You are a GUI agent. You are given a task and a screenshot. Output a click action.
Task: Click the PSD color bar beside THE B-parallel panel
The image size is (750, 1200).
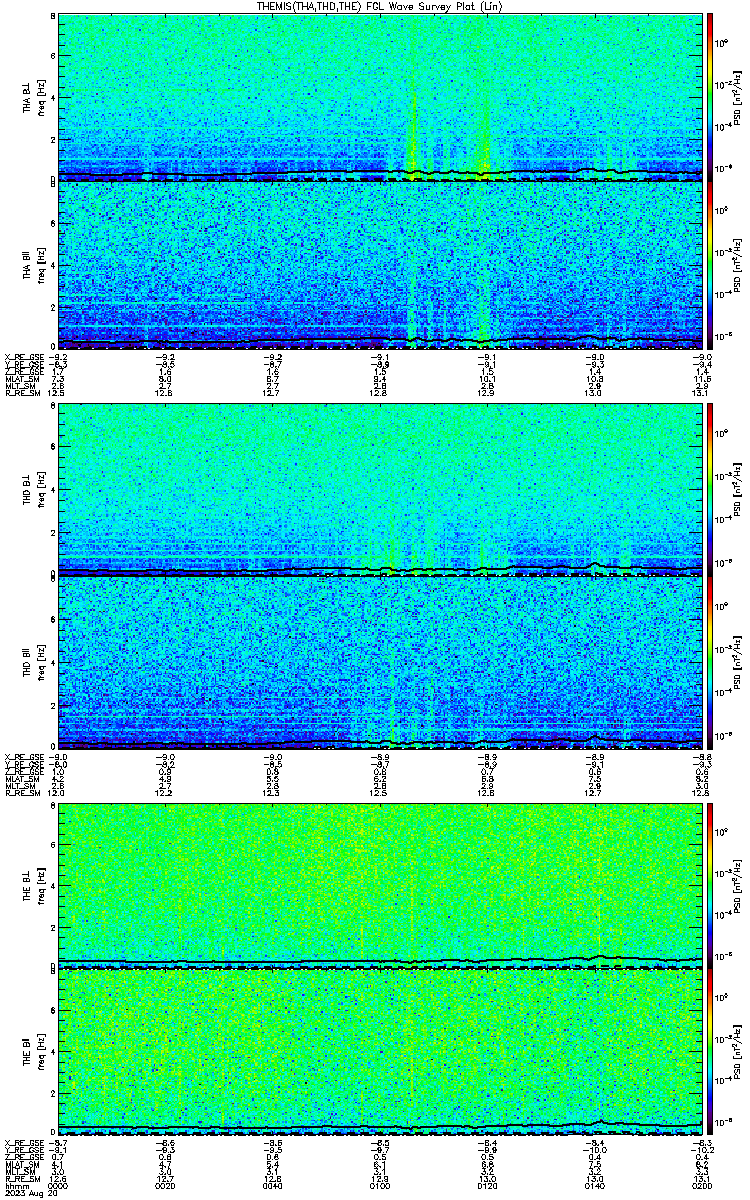coord(710,1053)
